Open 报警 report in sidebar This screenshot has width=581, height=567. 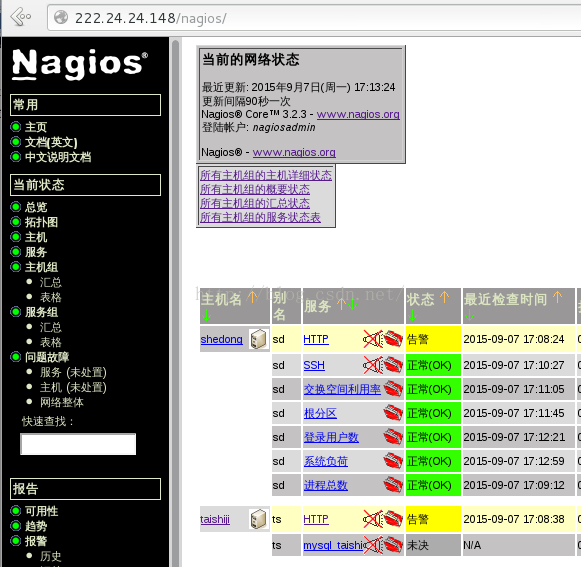coord(36,541)
